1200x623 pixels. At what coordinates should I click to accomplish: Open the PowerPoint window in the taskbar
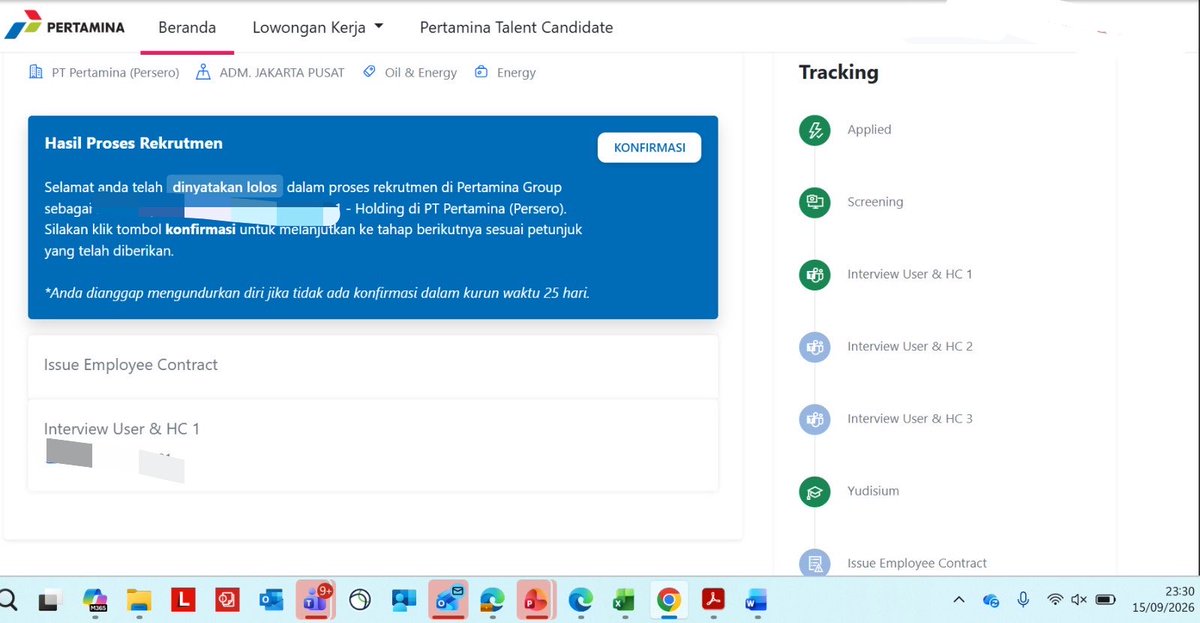point(534,600)
